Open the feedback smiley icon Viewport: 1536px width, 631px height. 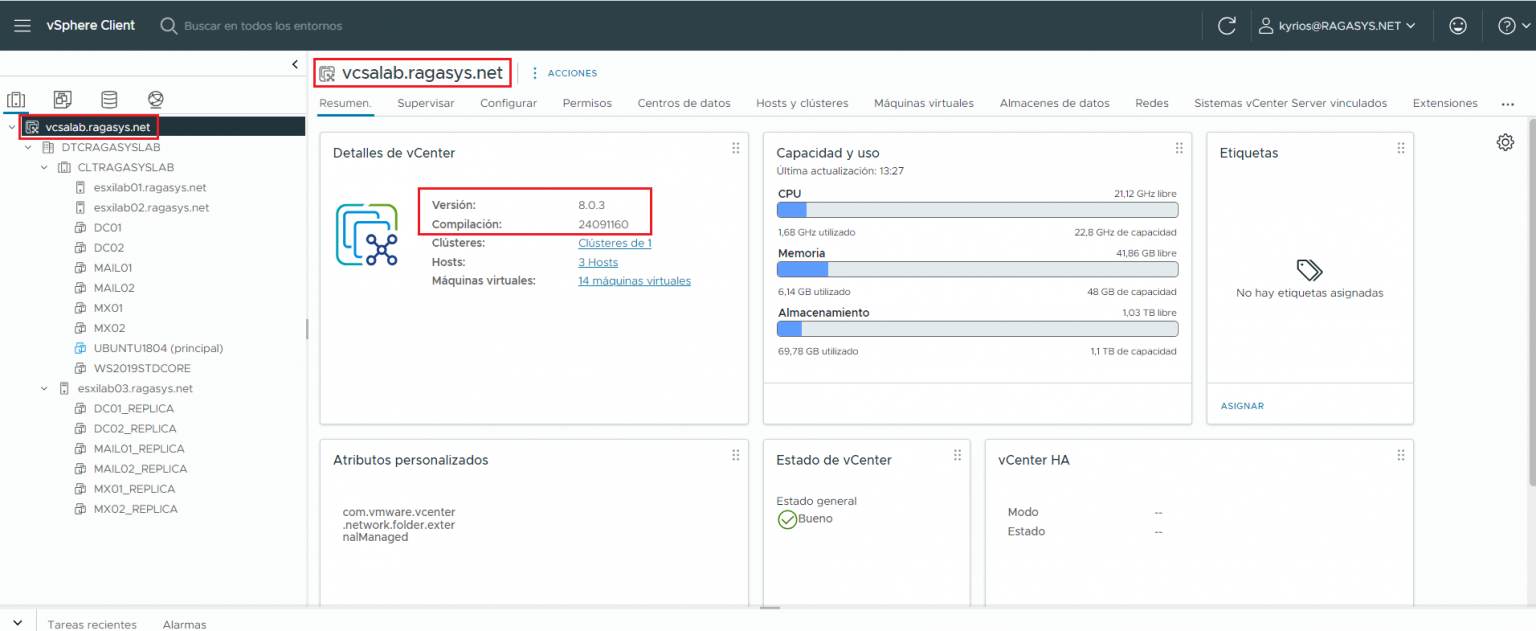[1458, 26]
